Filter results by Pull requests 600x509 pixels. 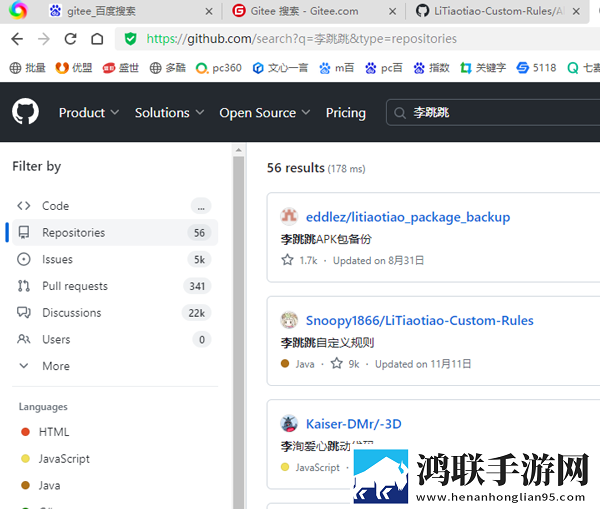pyautogui.click(x=115, y=286)
